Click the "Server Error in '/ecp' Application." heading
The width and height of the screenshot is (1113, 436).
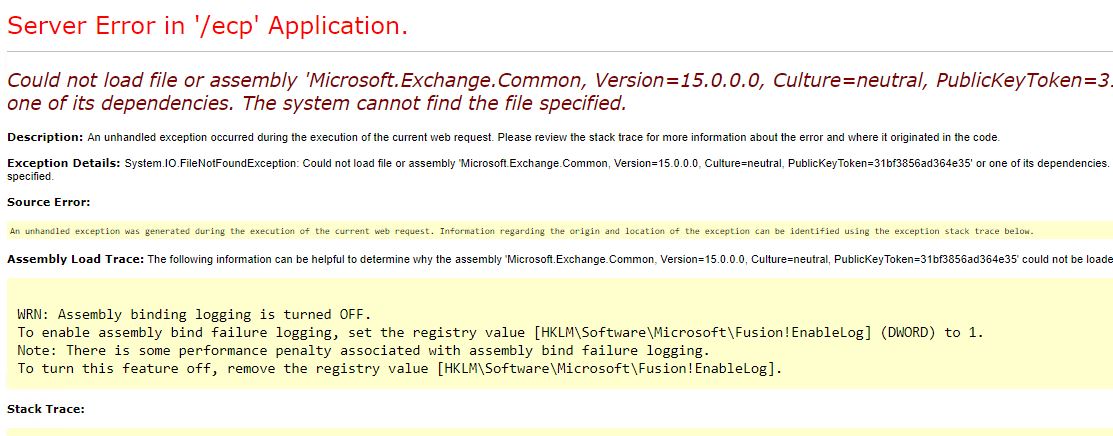point(207,26)
